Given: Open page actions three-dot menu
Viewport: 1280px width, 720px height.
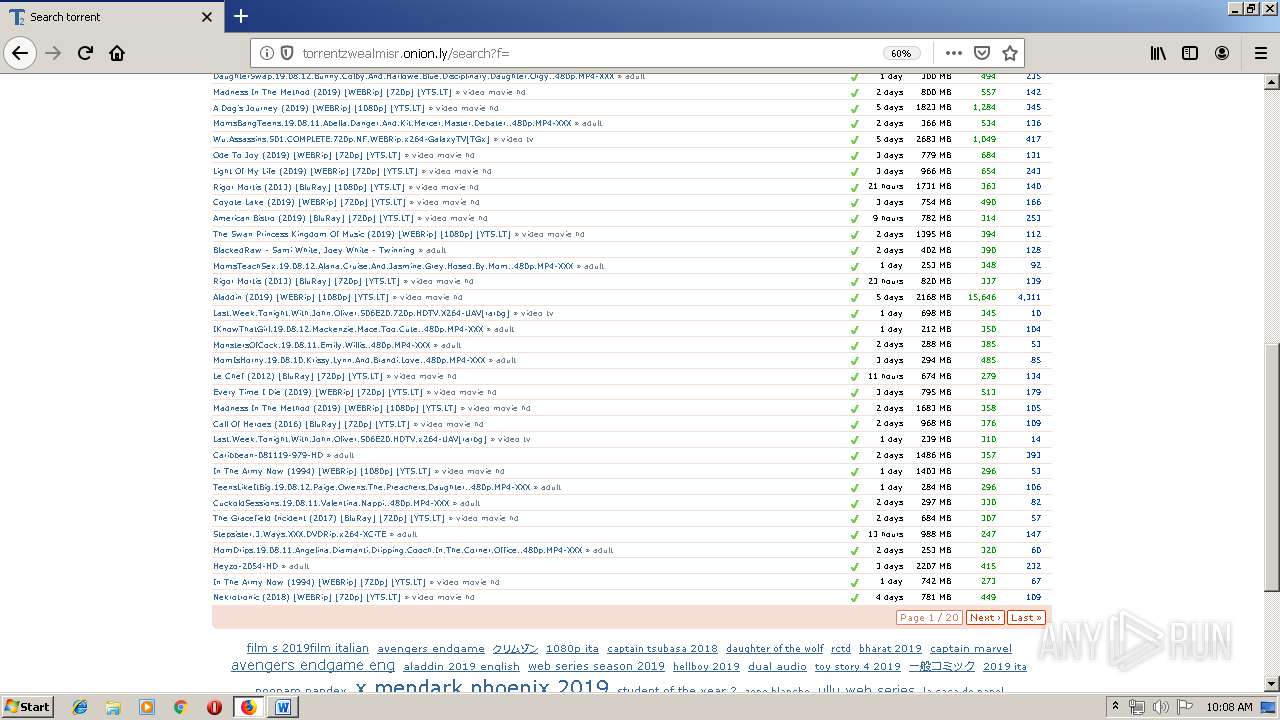Looking at the screenshot, I should click(x=953, y=53).
